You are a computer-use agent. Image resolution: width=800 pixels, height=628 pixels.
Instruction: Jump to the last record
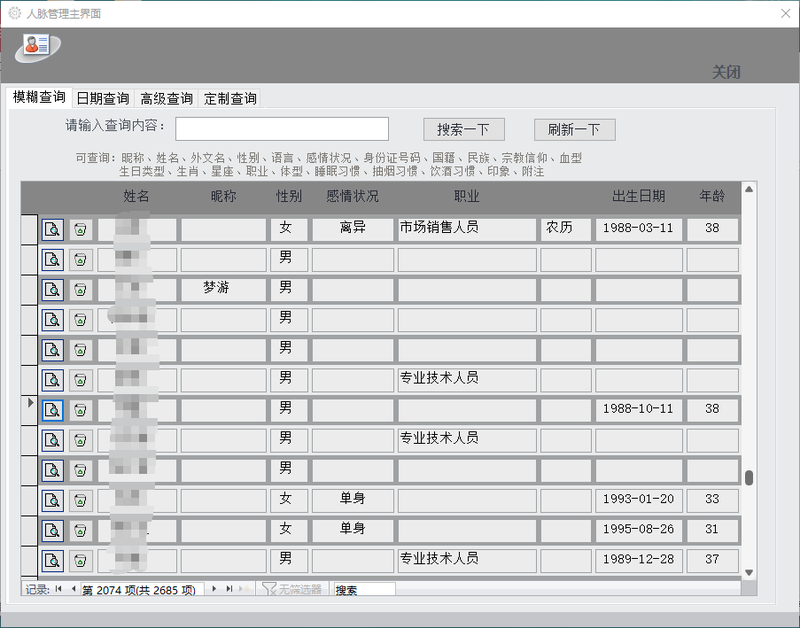pyautogui.click(x=229, y=589)
